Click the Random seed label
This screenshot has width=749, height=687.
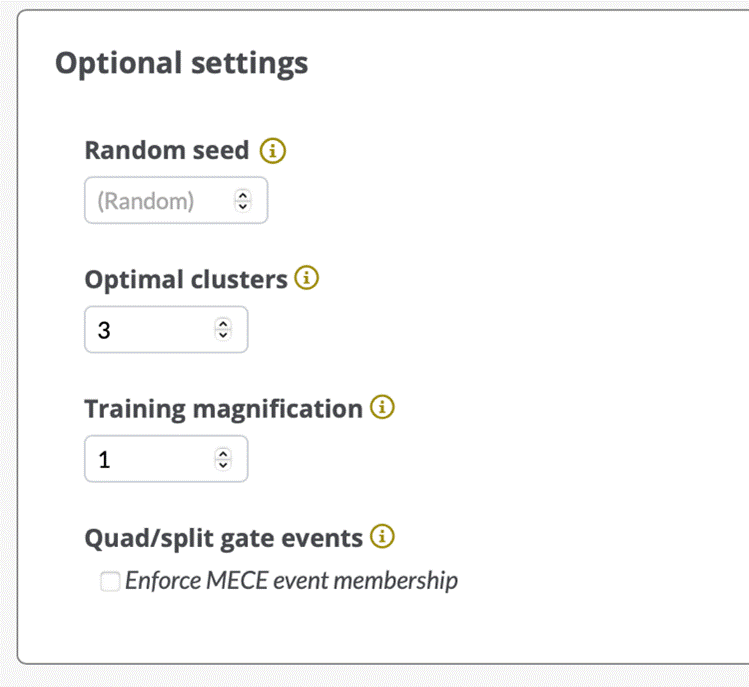(x=167, y=151)
